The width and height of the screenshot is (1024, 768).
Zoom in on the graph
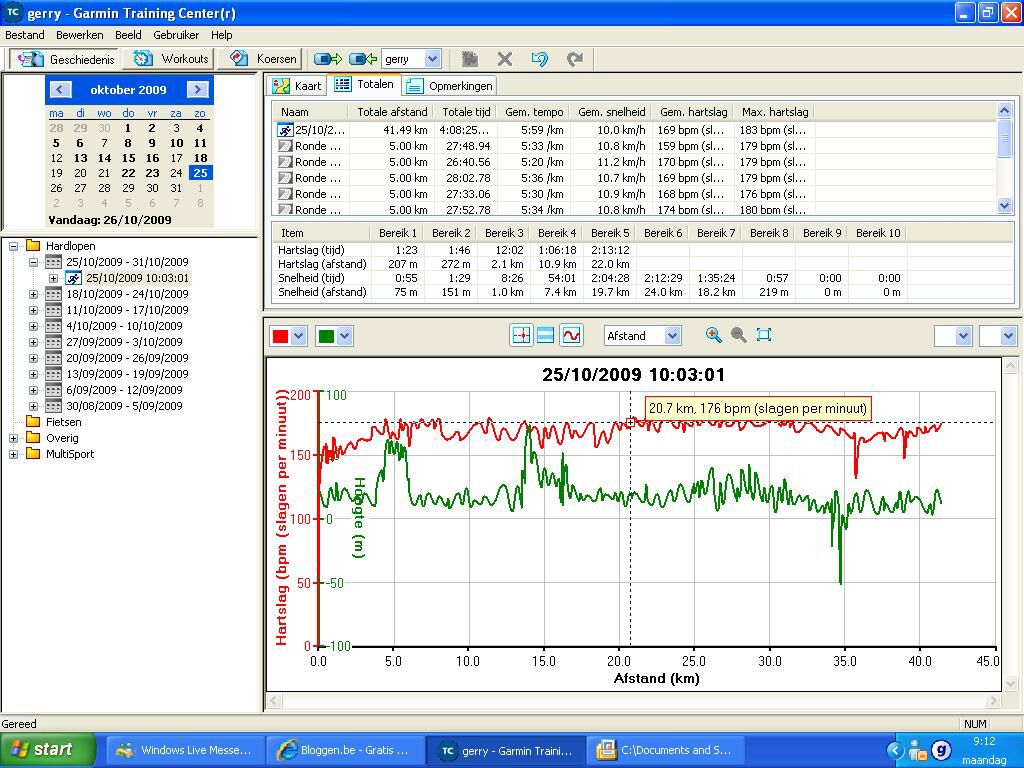714,335
